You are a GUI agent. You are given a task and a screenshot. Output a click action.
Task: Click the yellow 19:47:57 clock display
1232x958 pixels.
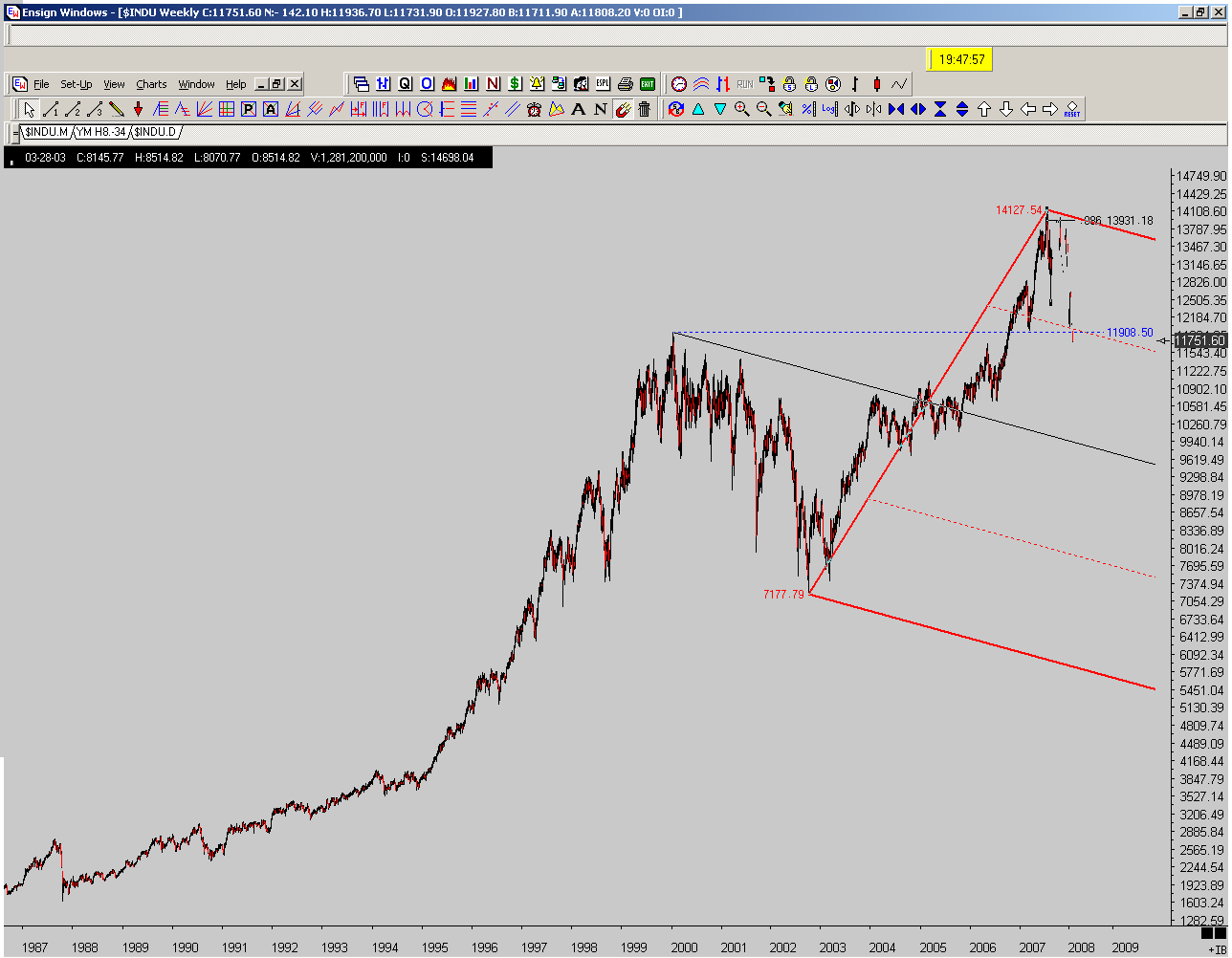pos(961,59)
